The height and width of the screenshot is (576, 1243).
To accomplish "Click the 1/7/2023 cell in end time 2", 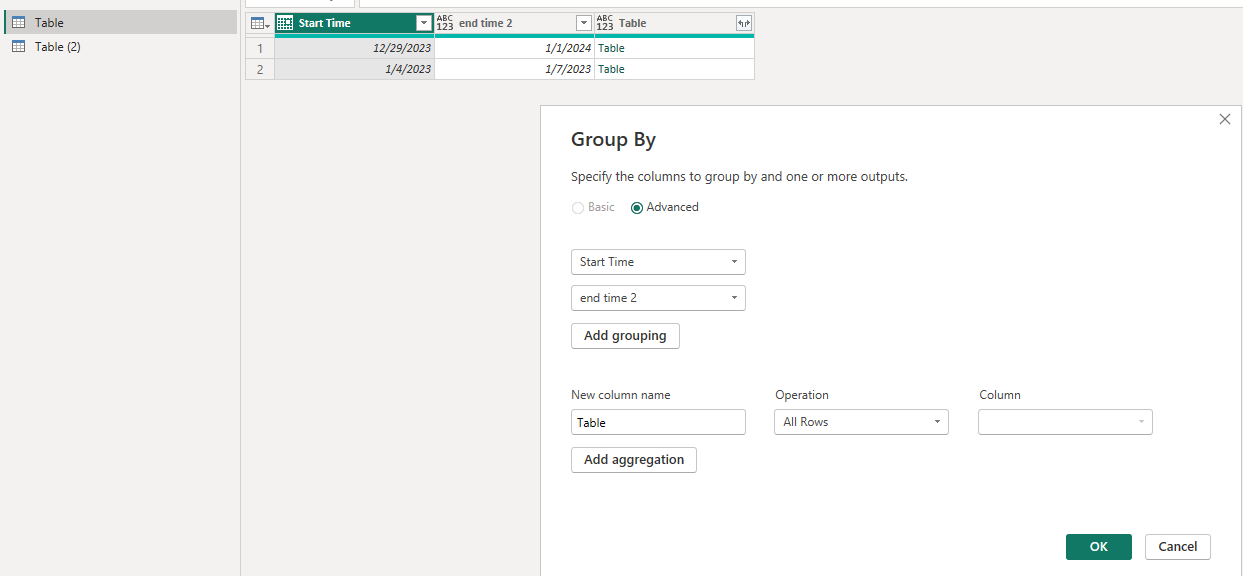I will coord(515,69).
